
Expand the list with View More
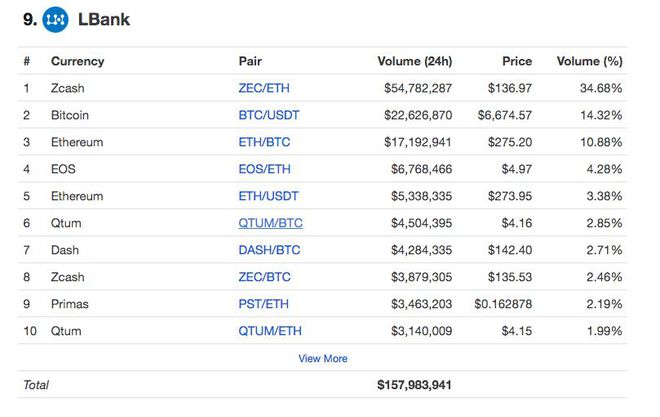coord(323,359)
